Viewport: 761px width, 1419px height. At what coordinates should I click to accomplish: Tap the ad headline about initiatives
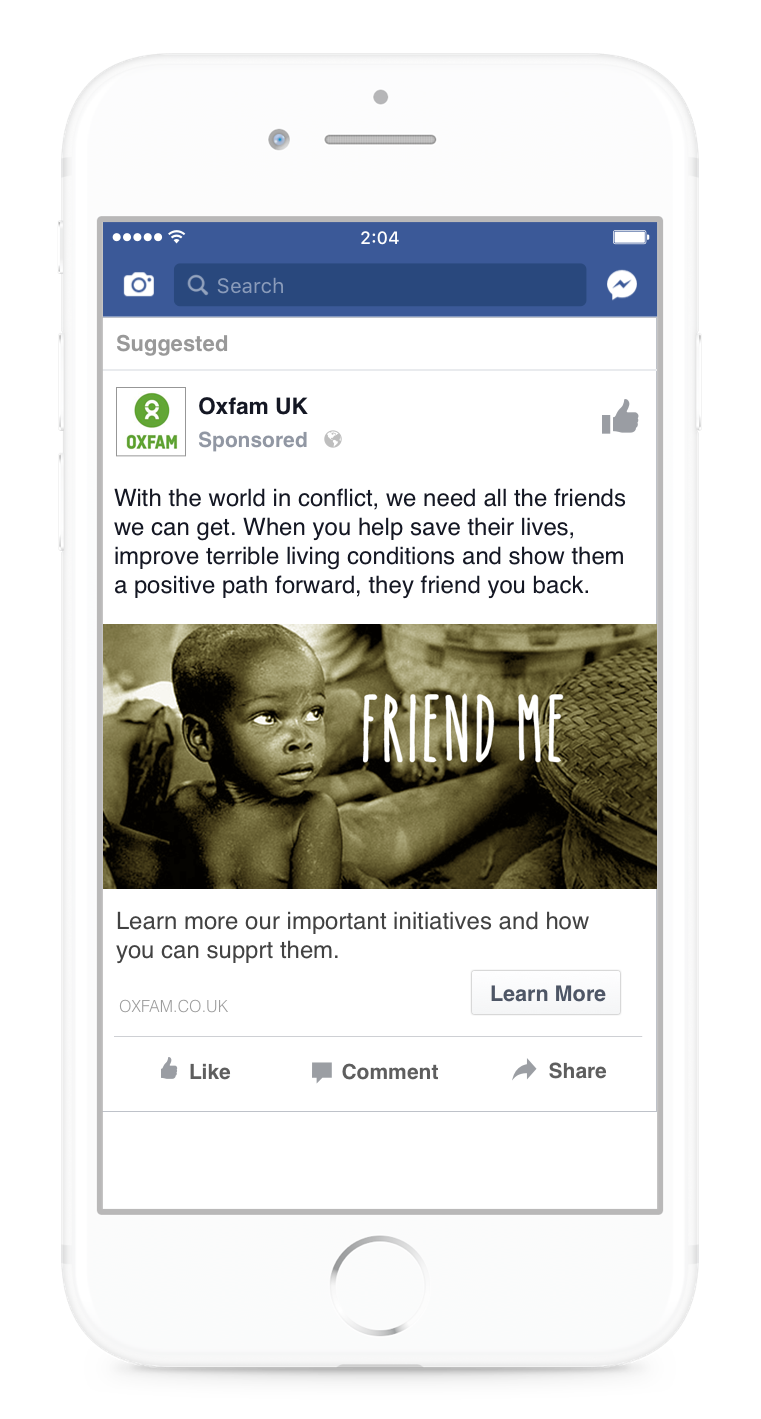(x=352, y=936)
